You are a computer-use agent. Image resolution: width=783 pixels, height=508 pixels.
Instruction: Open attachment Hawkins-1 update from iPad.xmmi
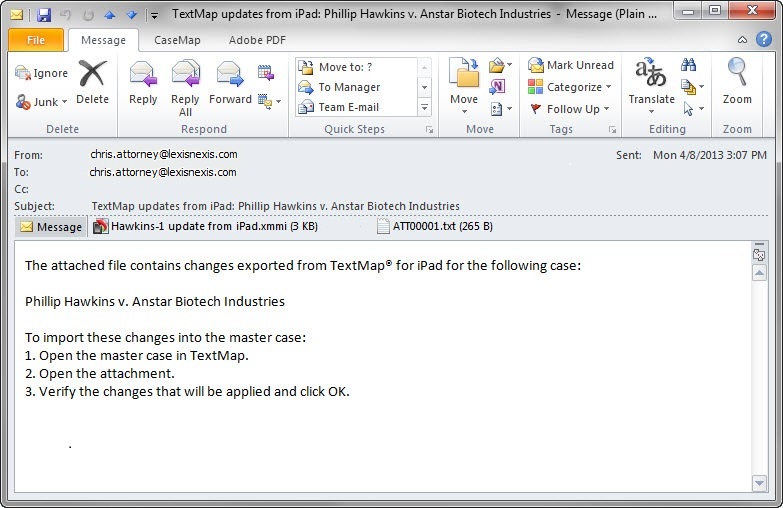tap(206, 226)
